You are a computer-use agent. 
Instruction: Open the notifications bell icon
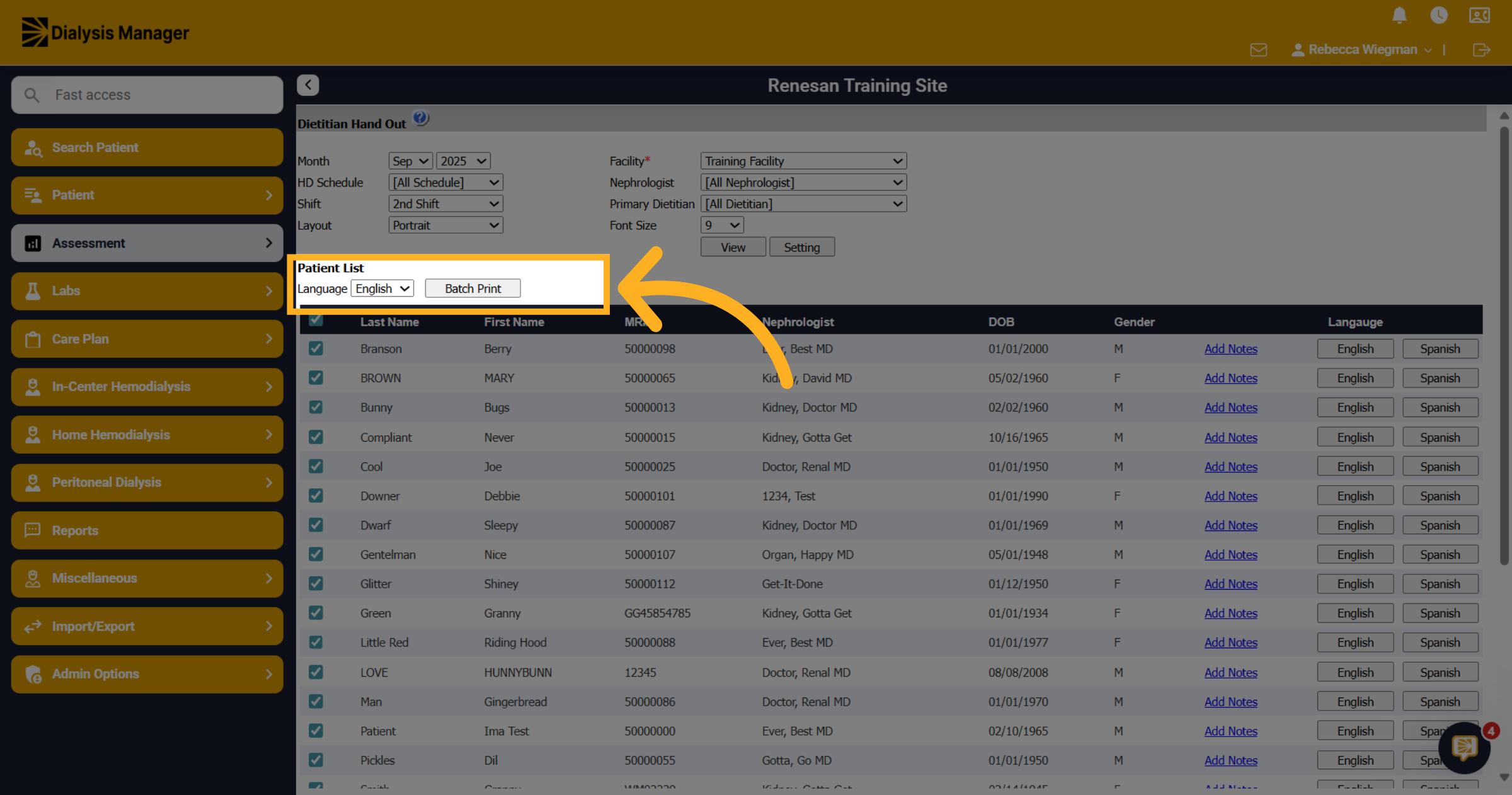1399,15
